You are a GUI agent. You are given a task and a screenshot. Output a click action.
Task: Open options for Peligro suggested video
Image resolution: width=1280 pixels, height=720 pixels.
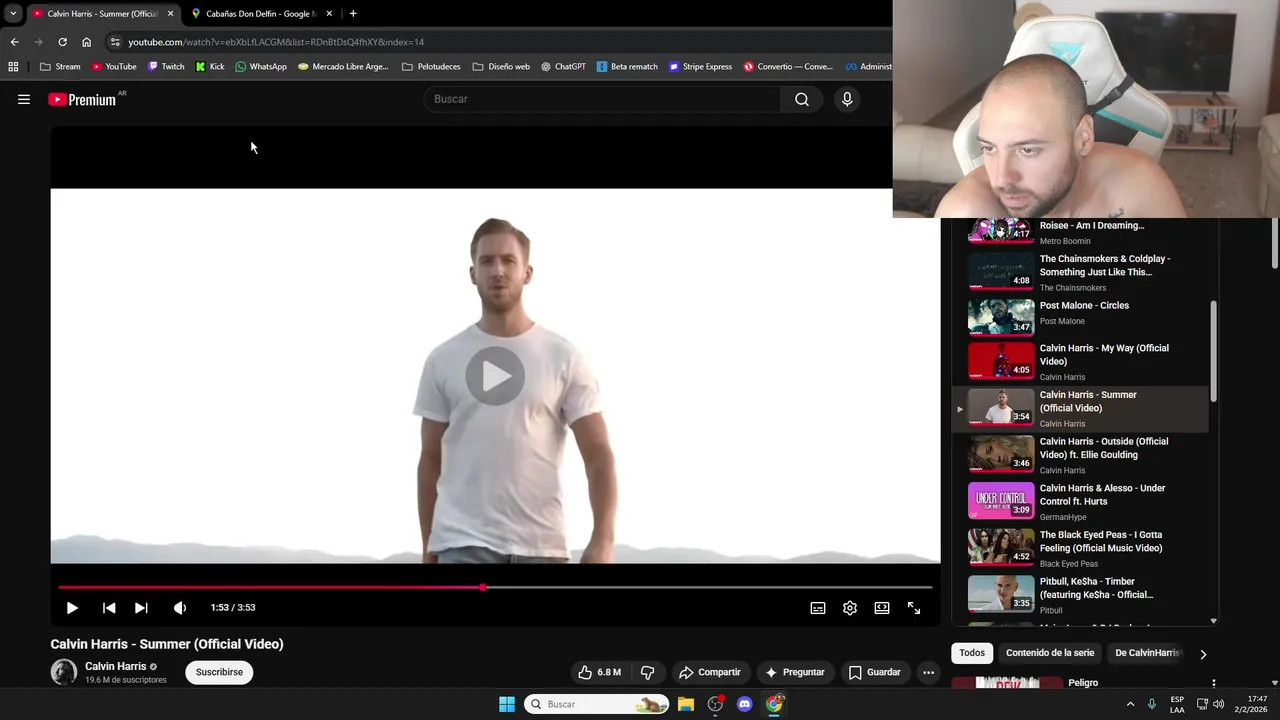tap(1213, 684)
